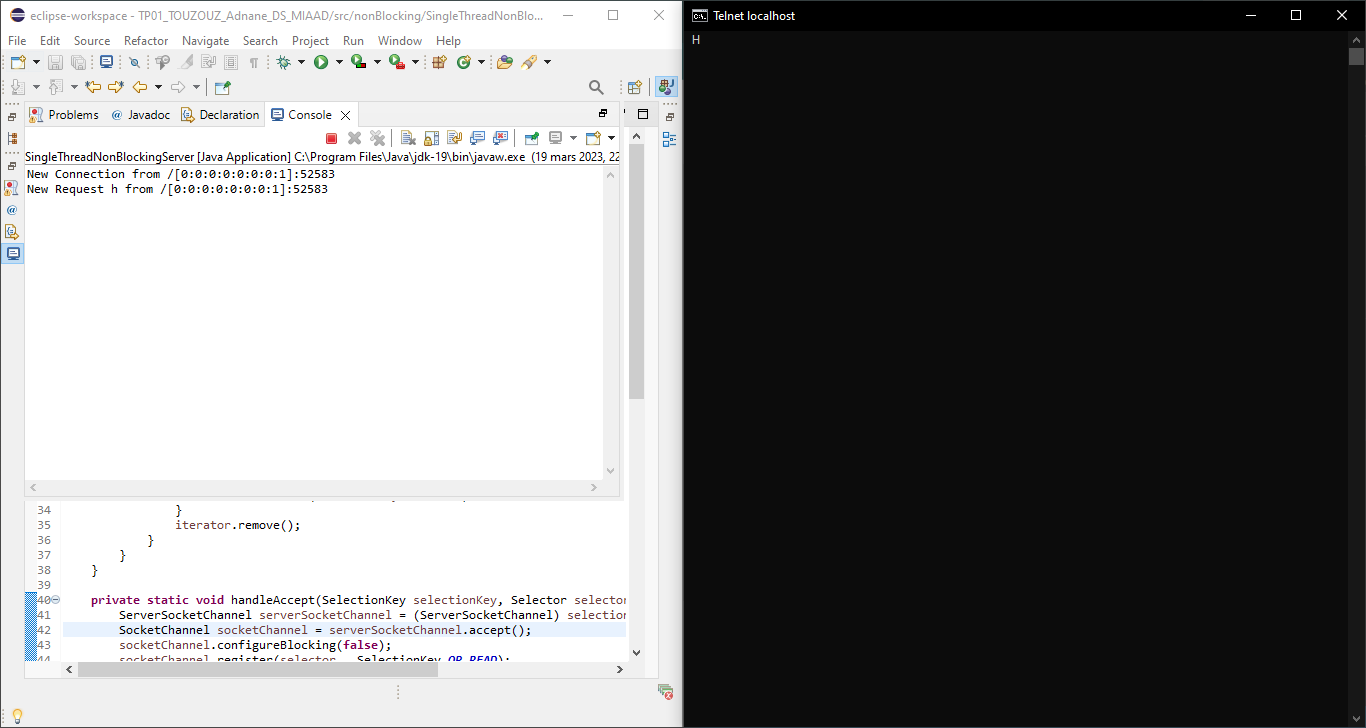Click the Save disk icon in toolbar
The image size is (1366, 728).
(x=56, y=62)
